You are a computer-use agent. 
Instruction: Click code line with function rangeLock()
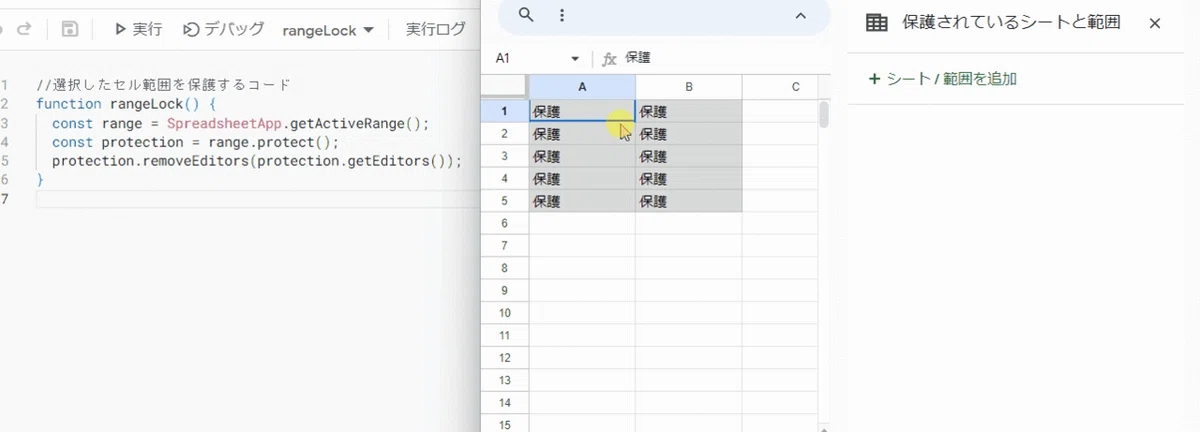pos(125,104)
